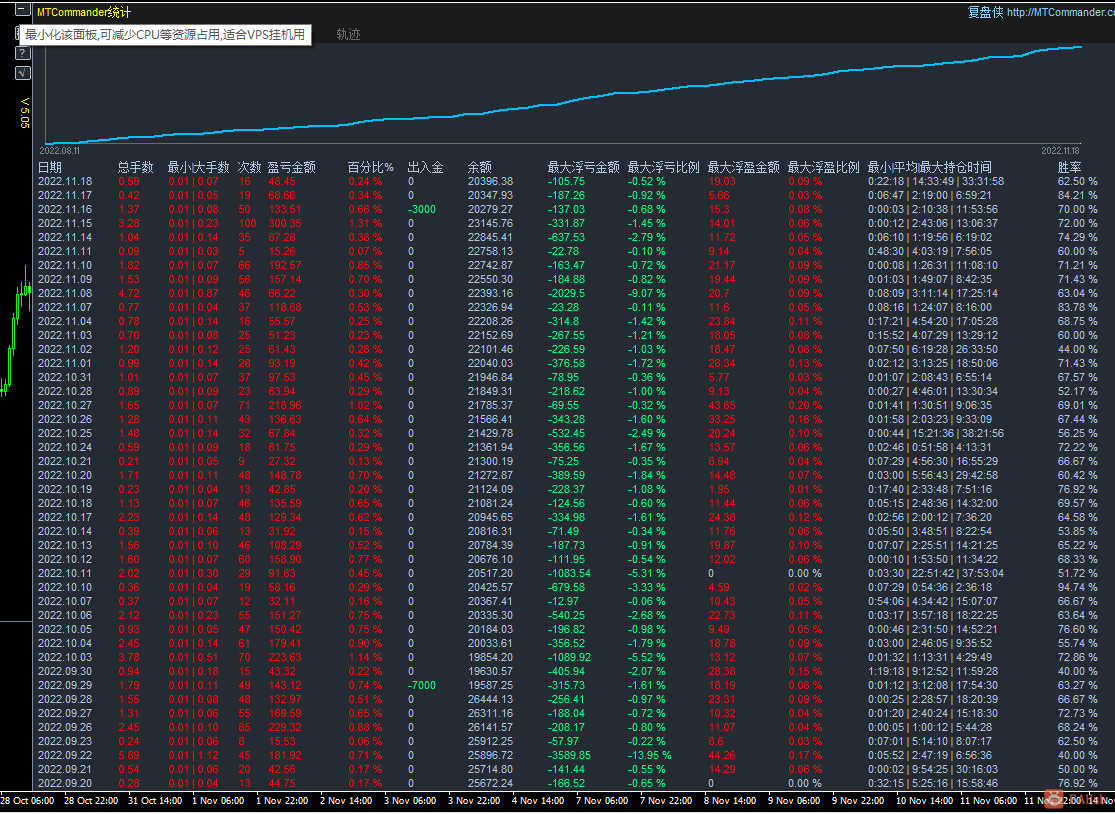
Task: Click the -7000 withdrawal value on 2022.09.29
Action: pos(421,685)
